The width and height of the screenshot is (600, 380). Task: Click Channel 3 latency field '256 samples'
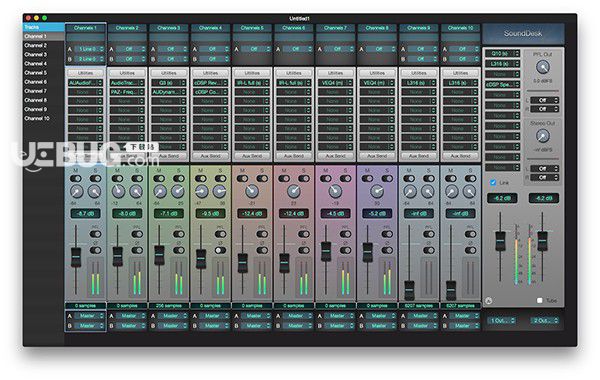coord(169,306)
